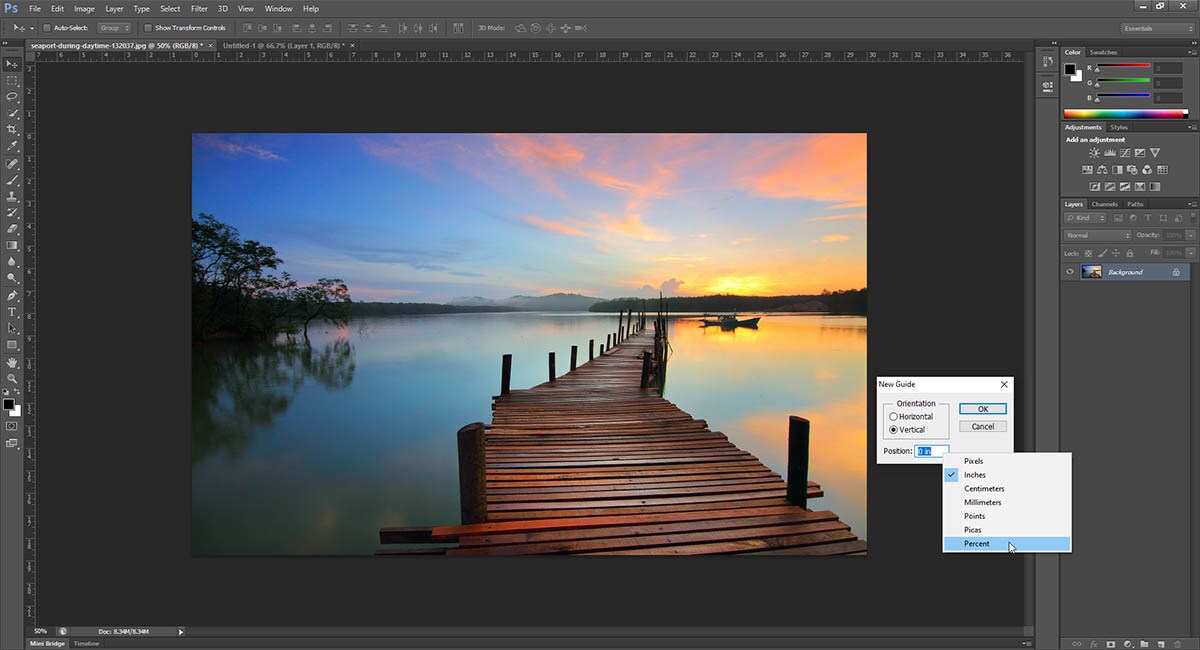Click the color spectrum ramp bar

[1124, 114]
